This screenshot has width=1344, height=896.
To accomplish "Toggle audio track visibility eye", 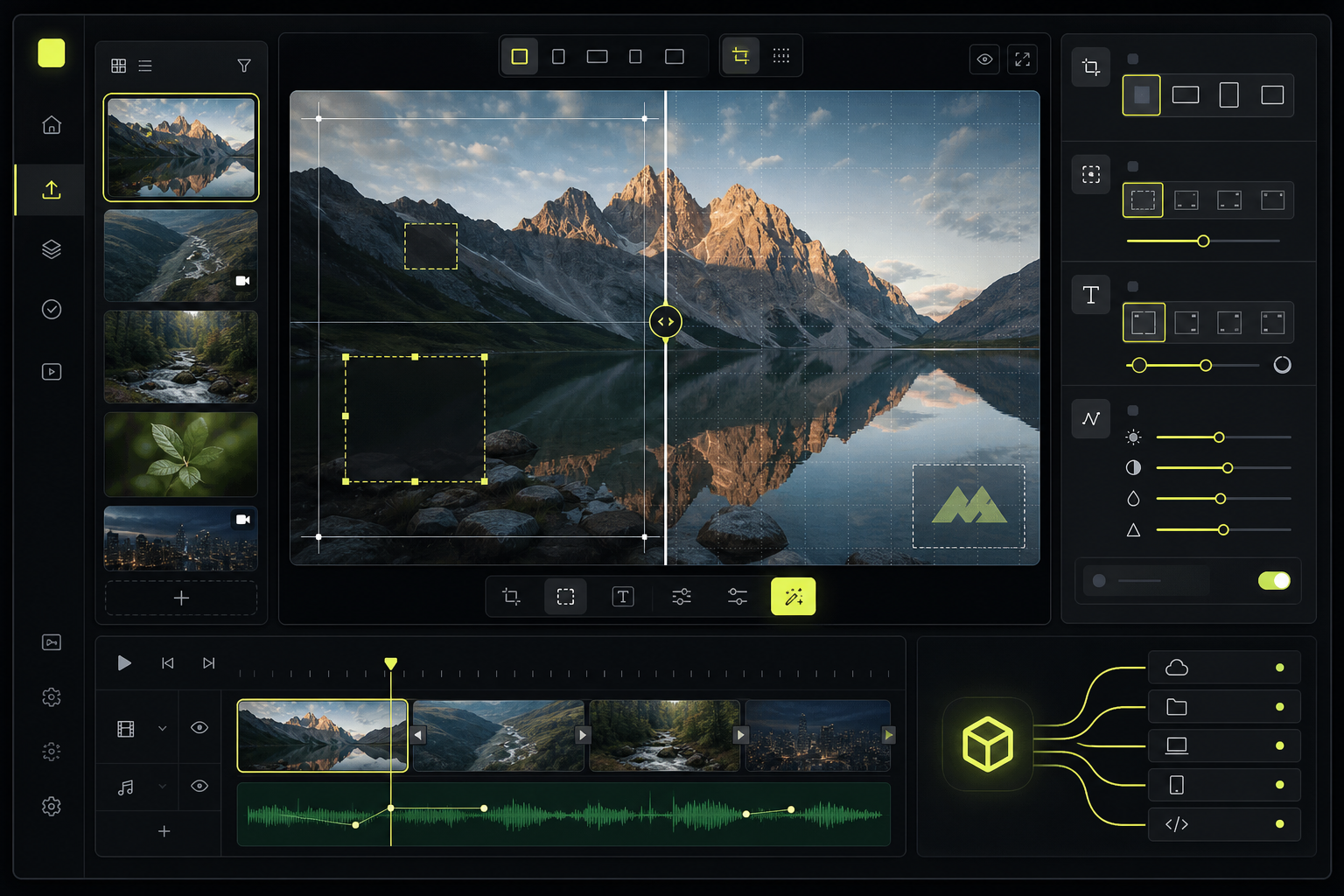I will pos(199,787).
